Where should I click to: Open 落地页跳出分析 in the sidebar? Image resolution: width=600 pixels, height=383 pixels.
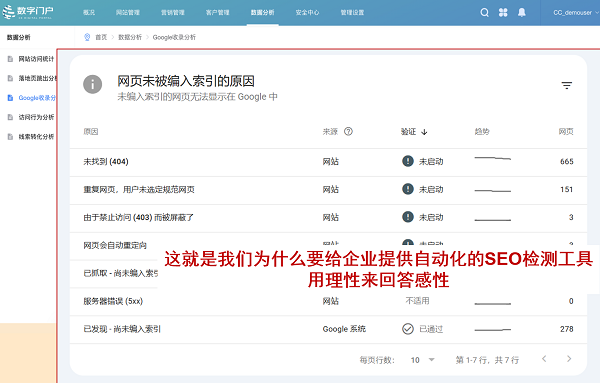click(31, 78)
